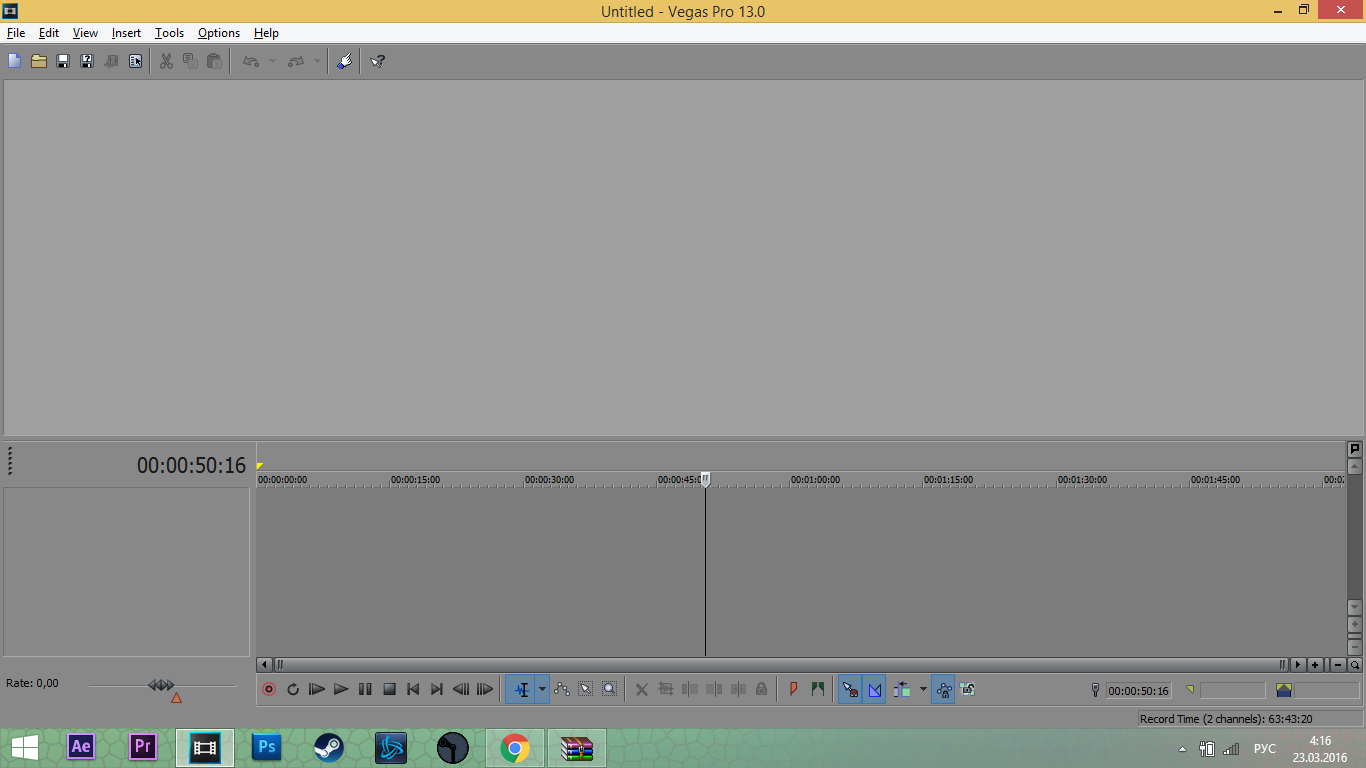Viewport: 1366px width, 768px height.
Task: Open the Tools menu
Action: click(x=169, y=33)
